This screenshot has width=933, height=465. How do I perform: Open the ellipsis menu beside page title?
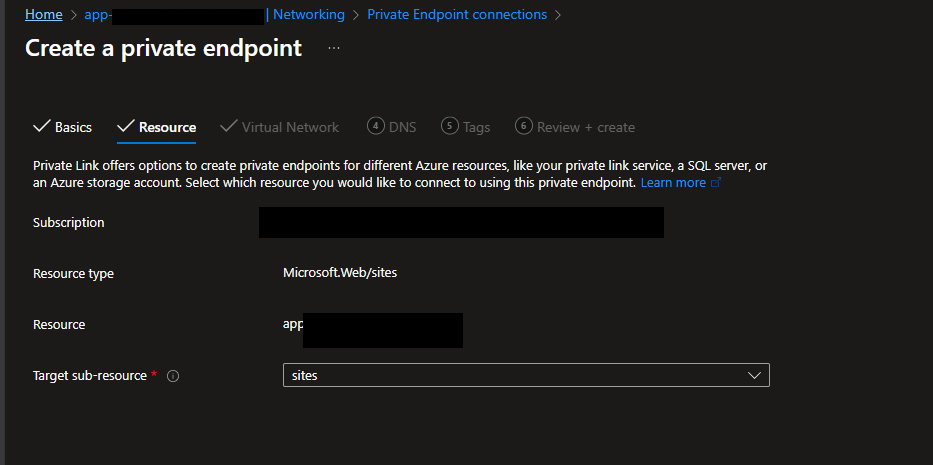point(334,48)
